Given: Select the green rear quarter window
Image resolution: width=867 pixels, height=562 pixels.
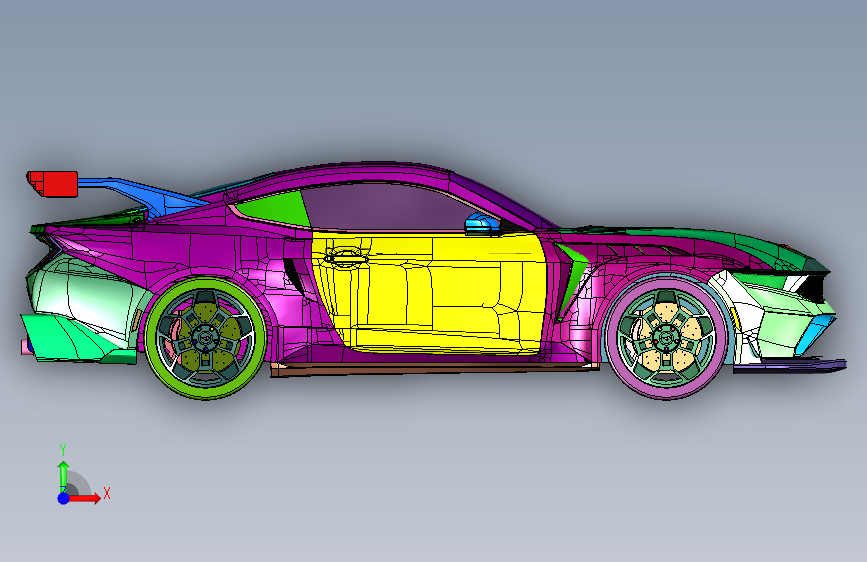Looking at the screenshot, I should pyautogui.click(x=276, y=207).
